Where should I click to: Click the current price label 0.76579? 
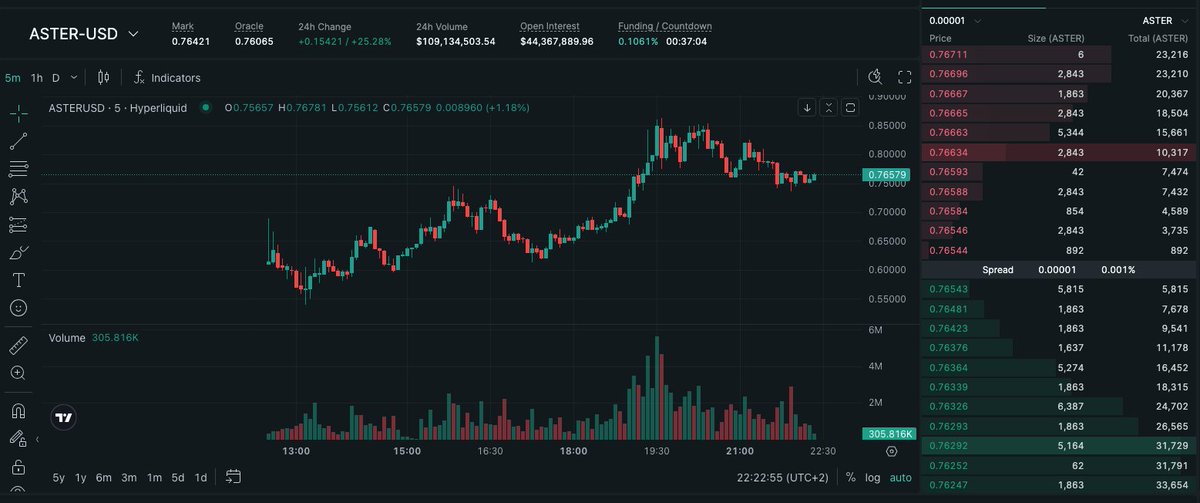pos(887,175)
